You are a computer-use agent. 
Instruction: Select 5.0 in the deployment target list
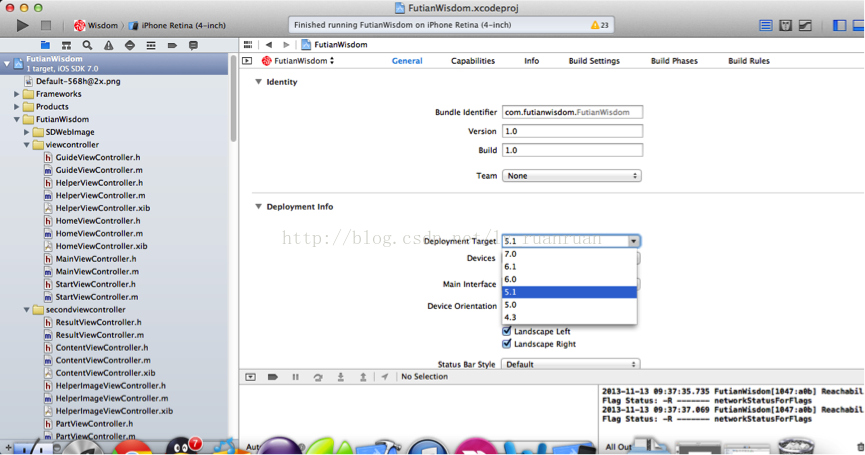[x=569, y=305]
